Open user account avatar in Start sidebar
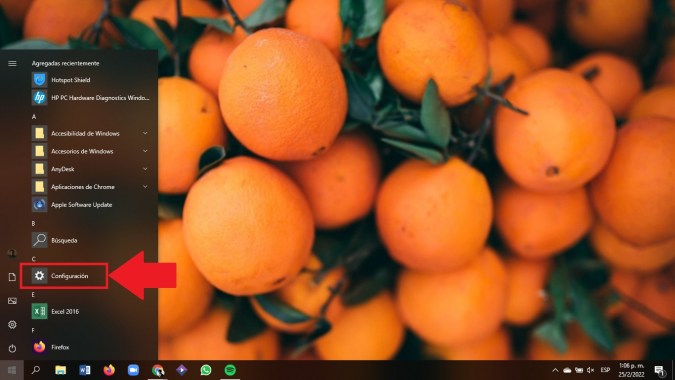 coord(12,253)
